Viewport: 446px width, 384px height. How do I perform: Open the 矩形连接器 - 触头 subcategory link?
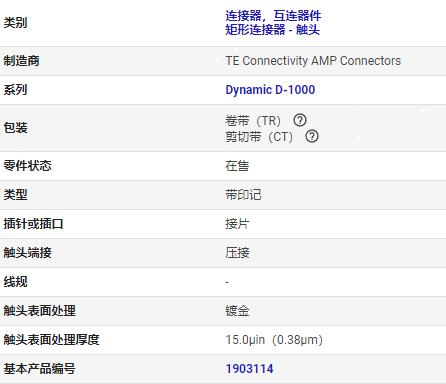click(x=272, y=30)
